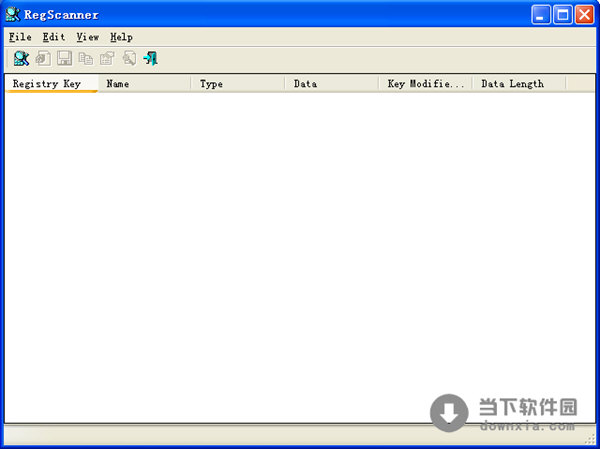Click the Find magnifier toolbar icon
Screen dimensions: 600x449
(x=129, y=59)
